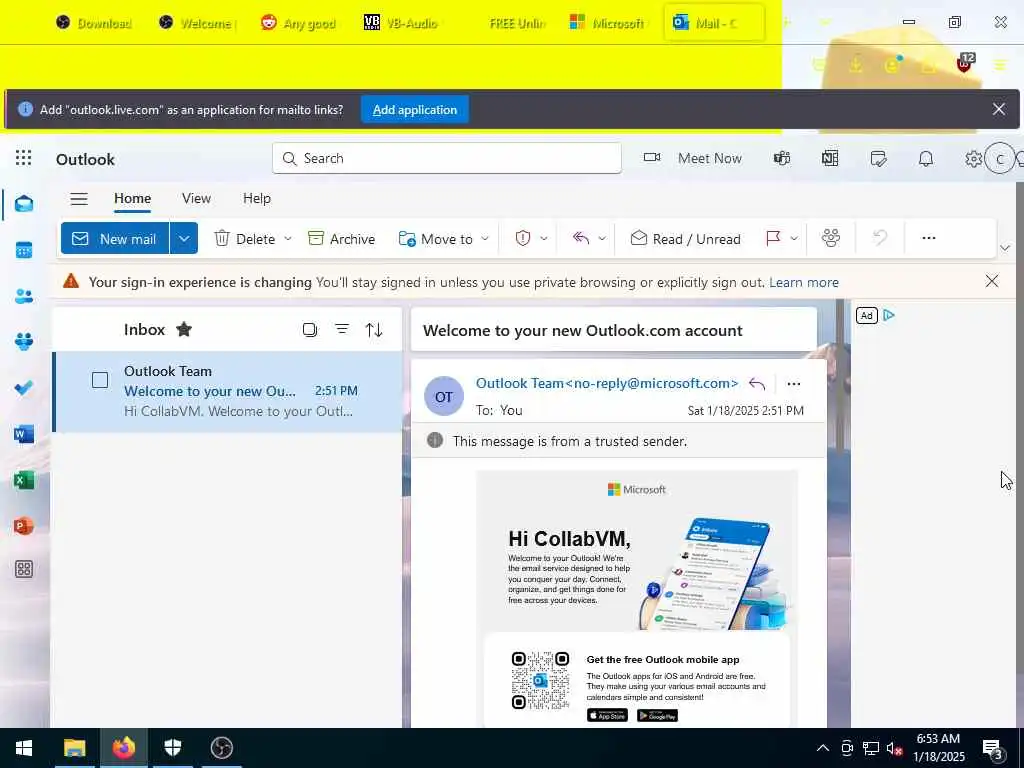Open To Do checkmark in the sidebar
Screen dimensions: 1024x768
24,388
